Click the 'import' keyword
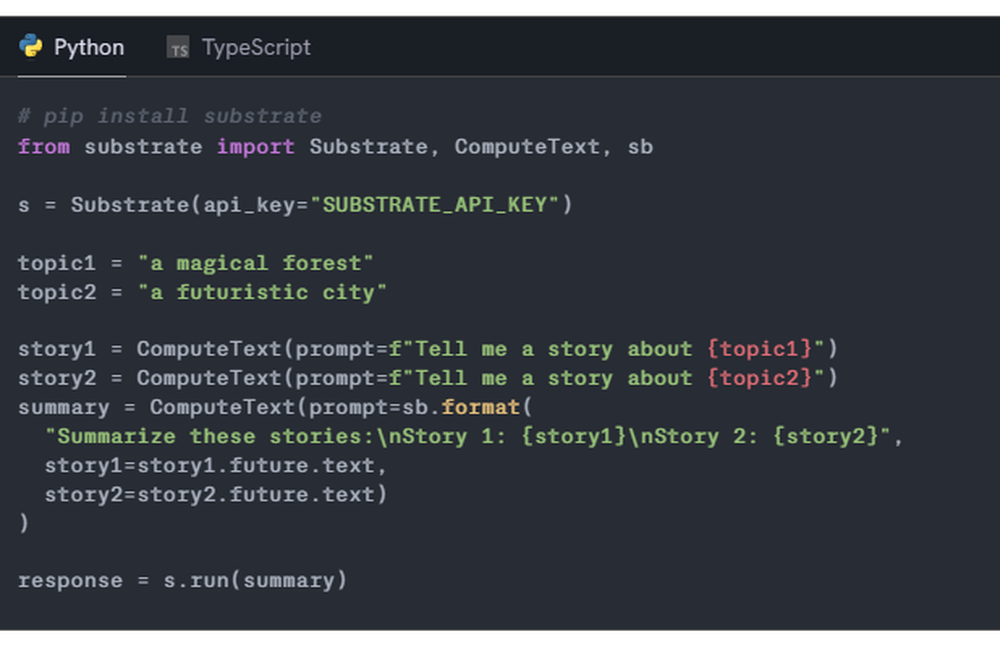Viewport: 1000px width, 653px height. pos(256,147)
